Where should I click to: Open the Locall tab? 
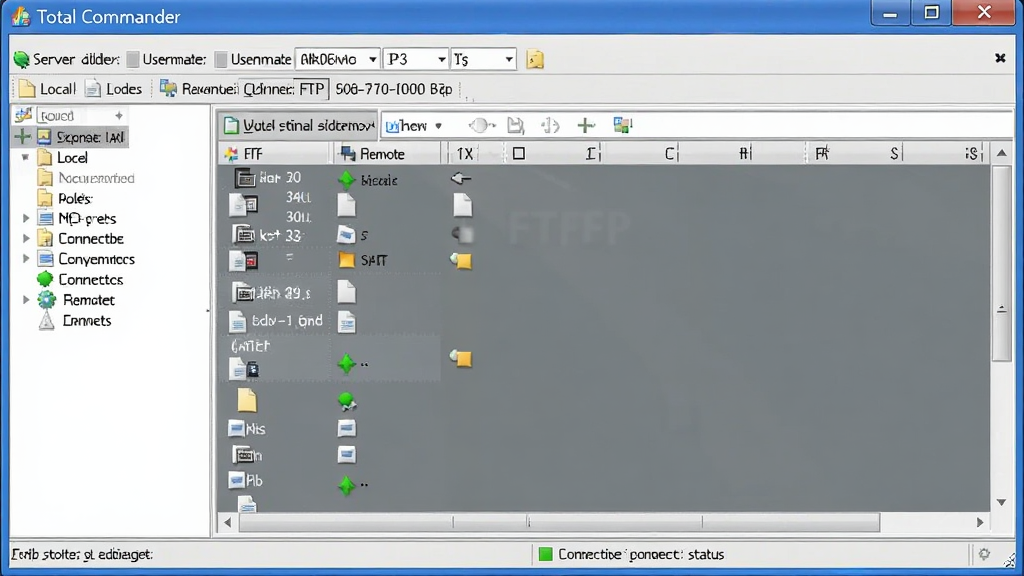(x=48, y=89)
